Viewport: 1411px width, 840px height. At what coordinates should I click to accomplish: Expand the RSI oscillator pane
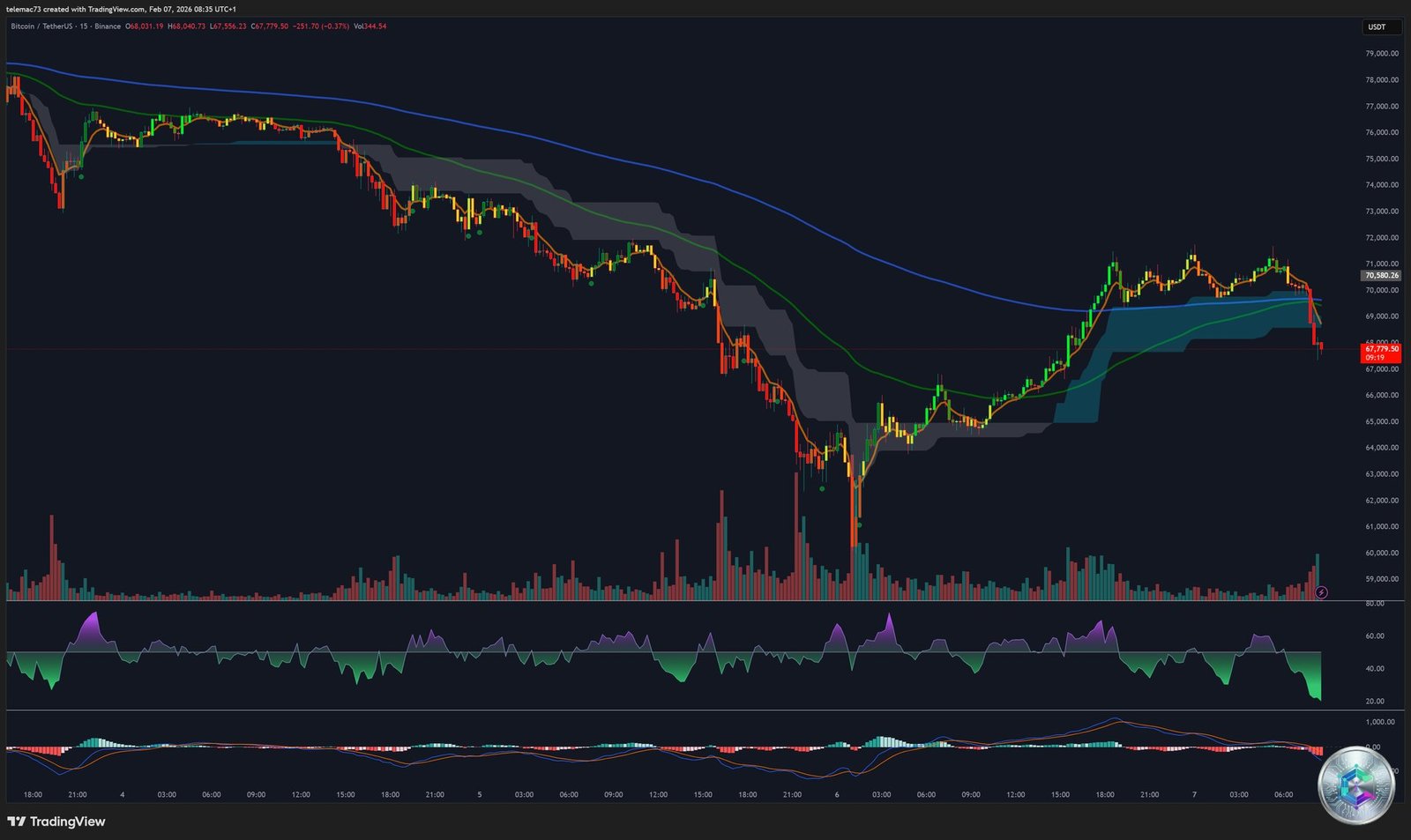coord(661,657)
